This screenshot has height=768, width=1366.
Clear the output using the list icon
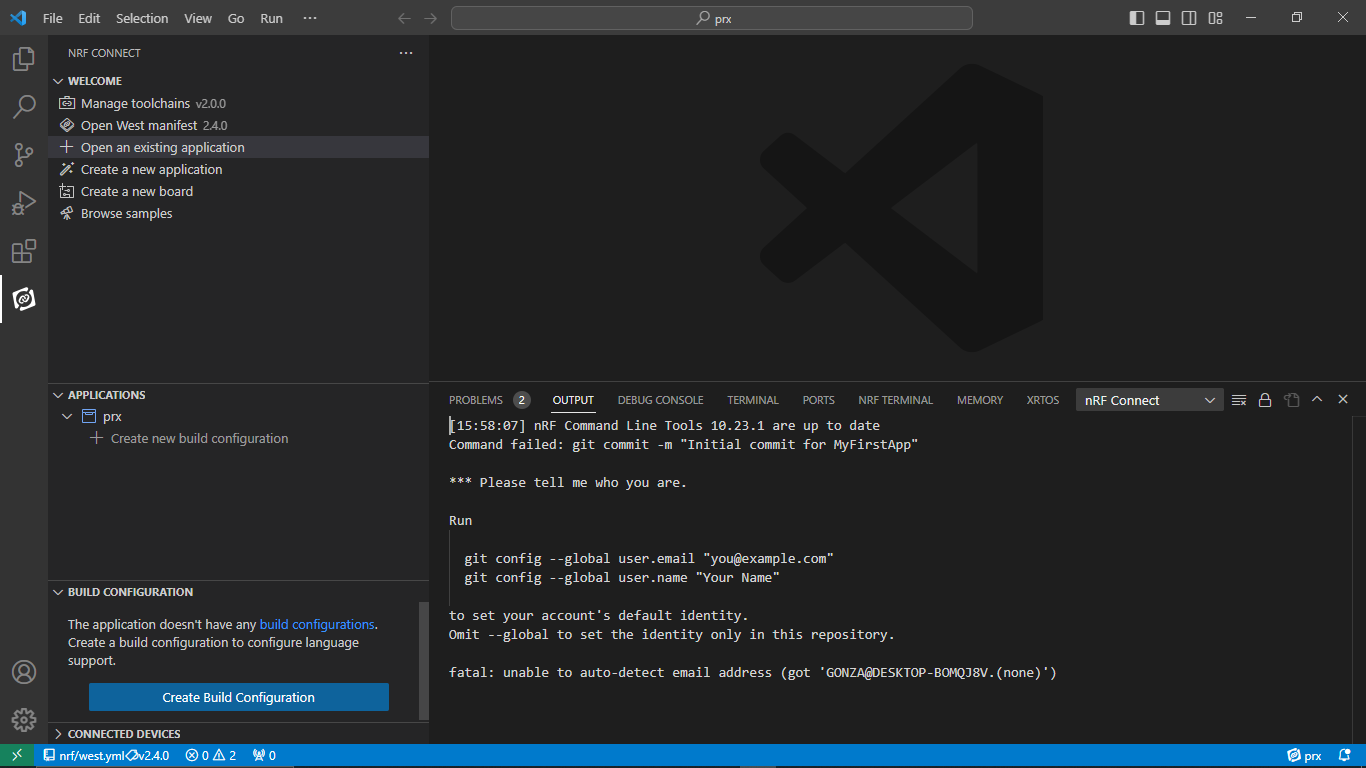(x=1239, y=400)
